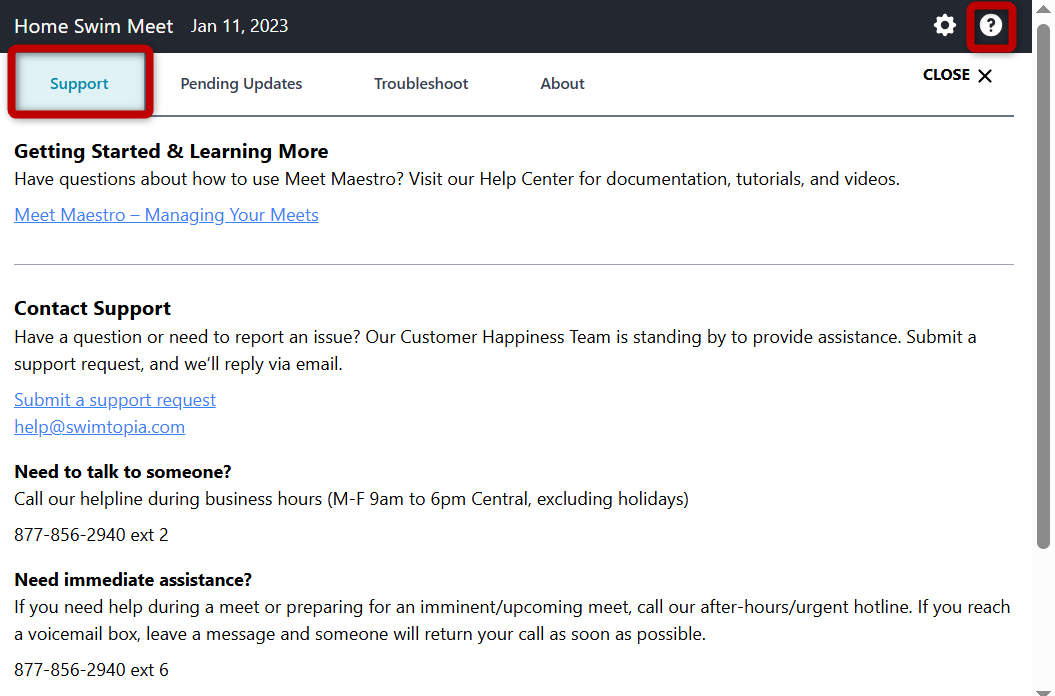This screenshot has height=696, width=1055.
Task: Close the help panel with CLOSE X
Action: [x=957, y=75]
